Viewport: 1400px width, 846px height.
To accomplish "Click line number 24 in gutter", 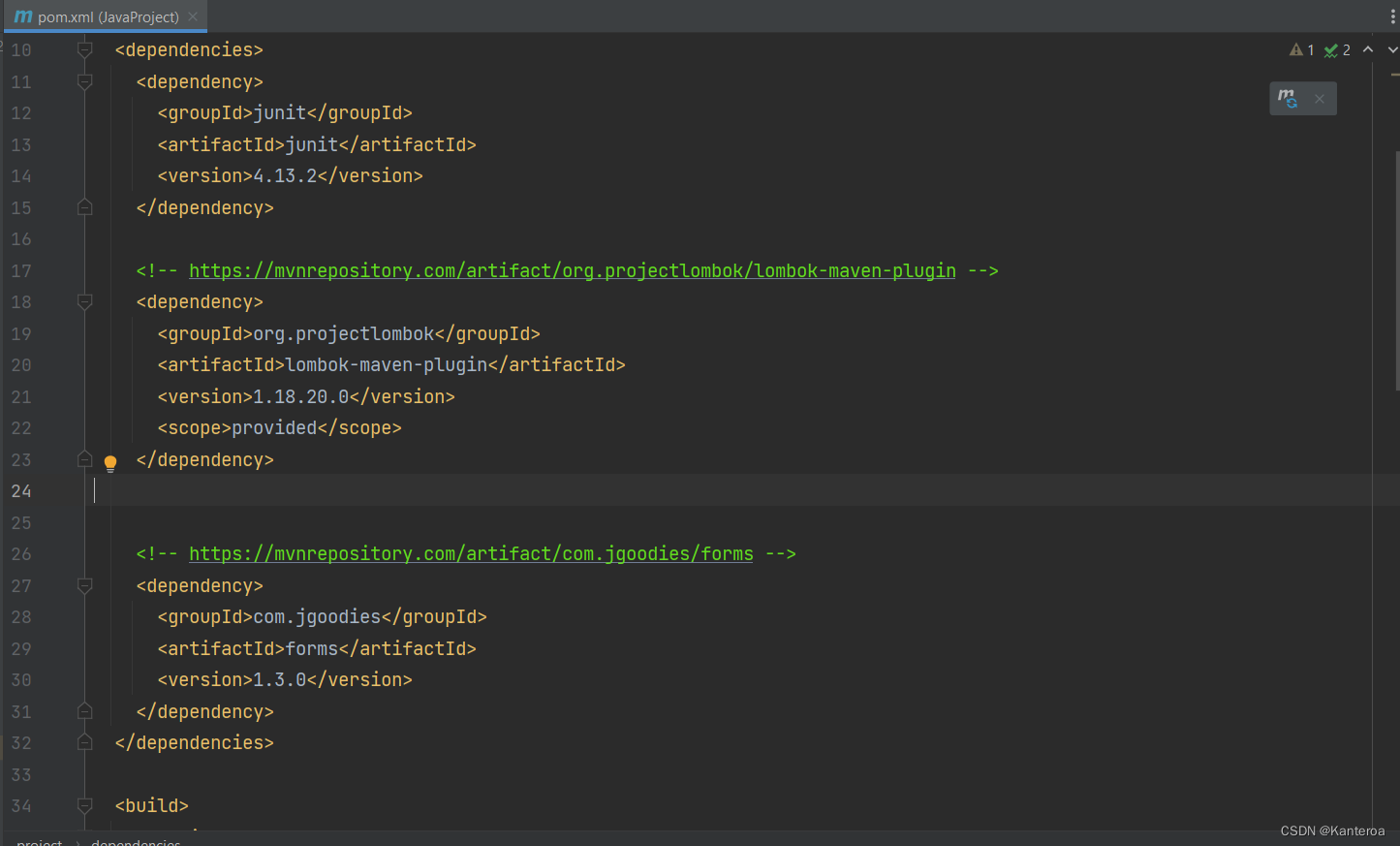I will (x=21, y=491).
